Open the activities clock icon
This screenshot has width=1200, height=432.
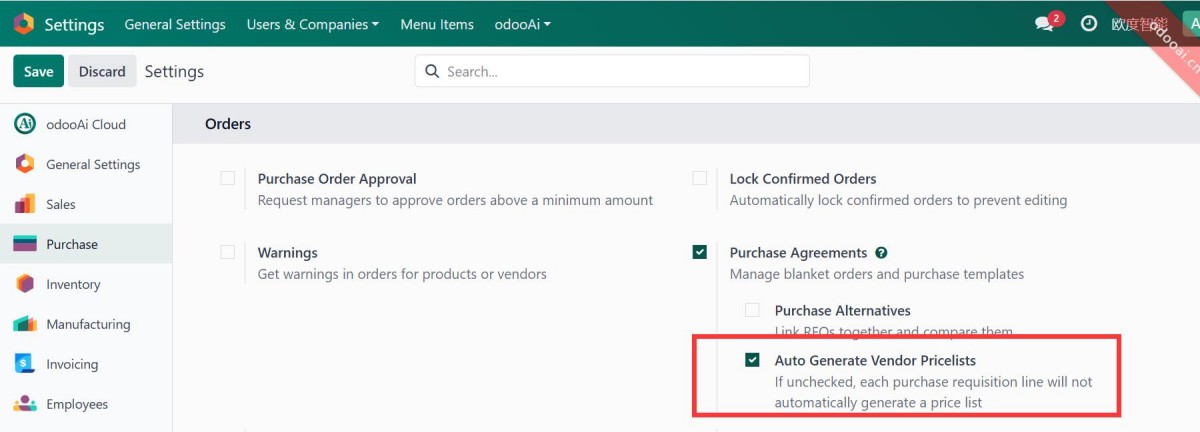1089,24
